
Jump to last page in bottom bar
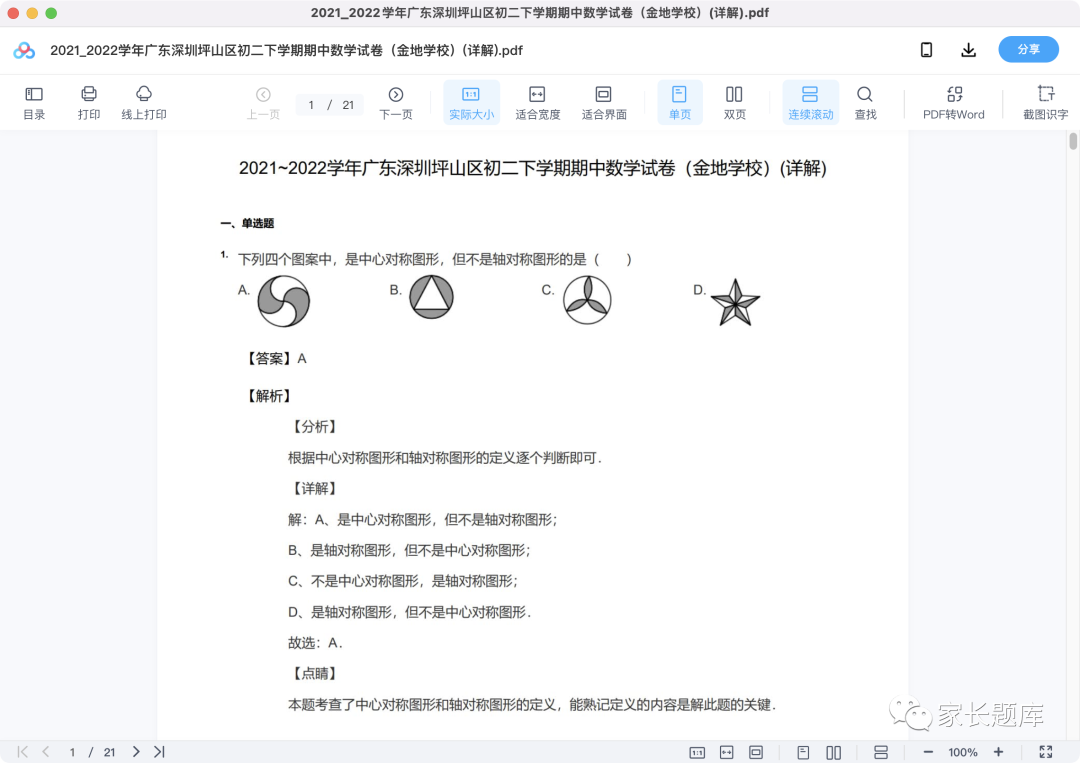point(159,752)
